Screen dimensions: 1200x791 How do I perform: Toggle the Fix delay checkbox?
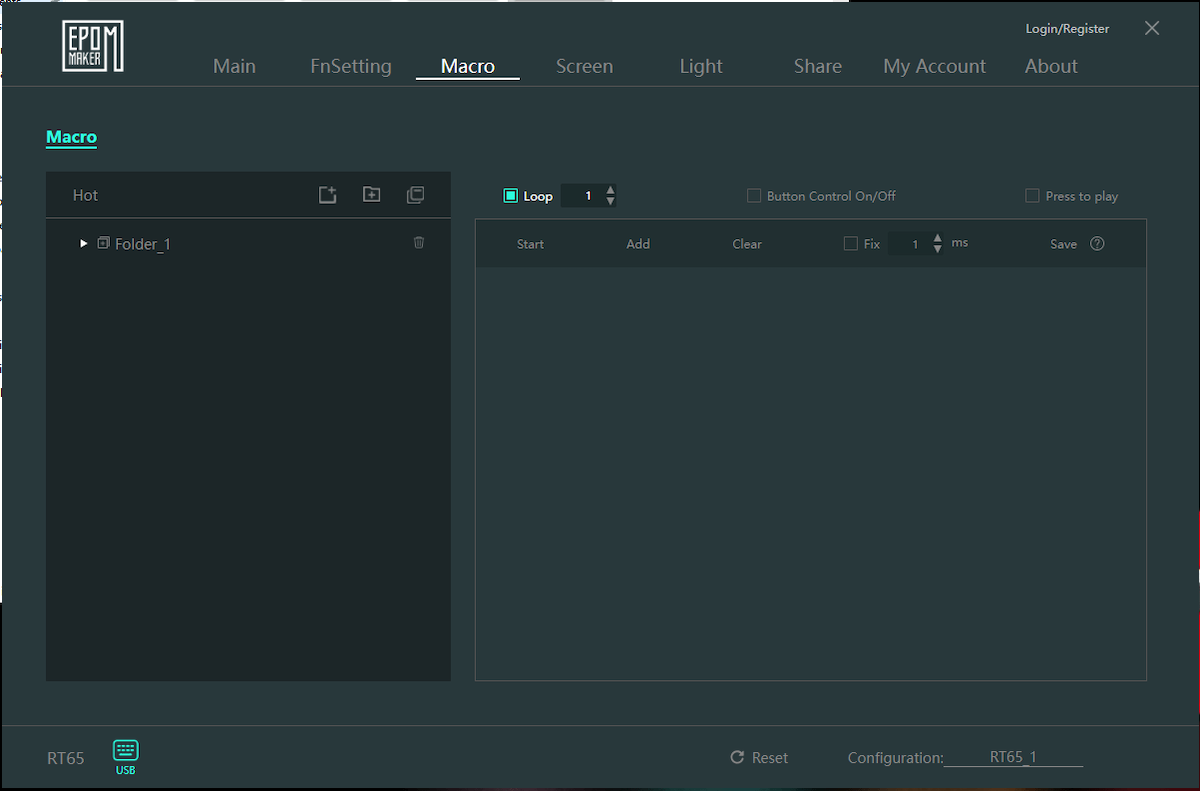[851, 244]
